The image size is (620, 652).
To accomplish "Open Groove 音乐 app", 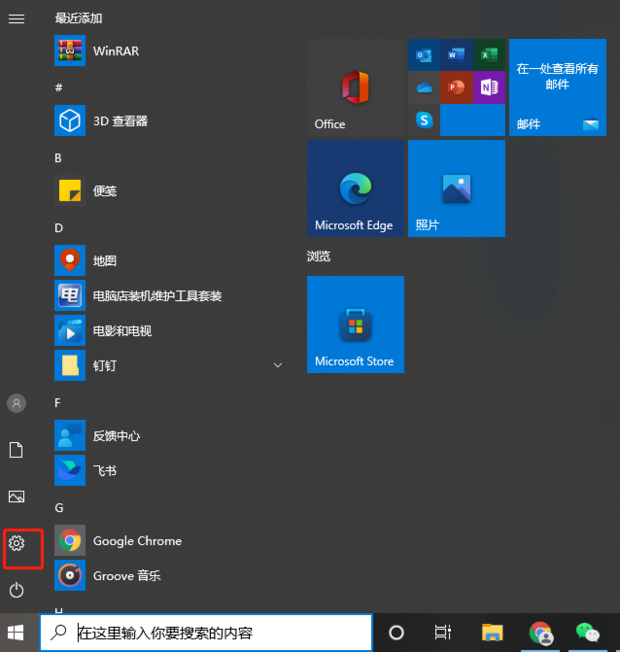I will [170, 575].
